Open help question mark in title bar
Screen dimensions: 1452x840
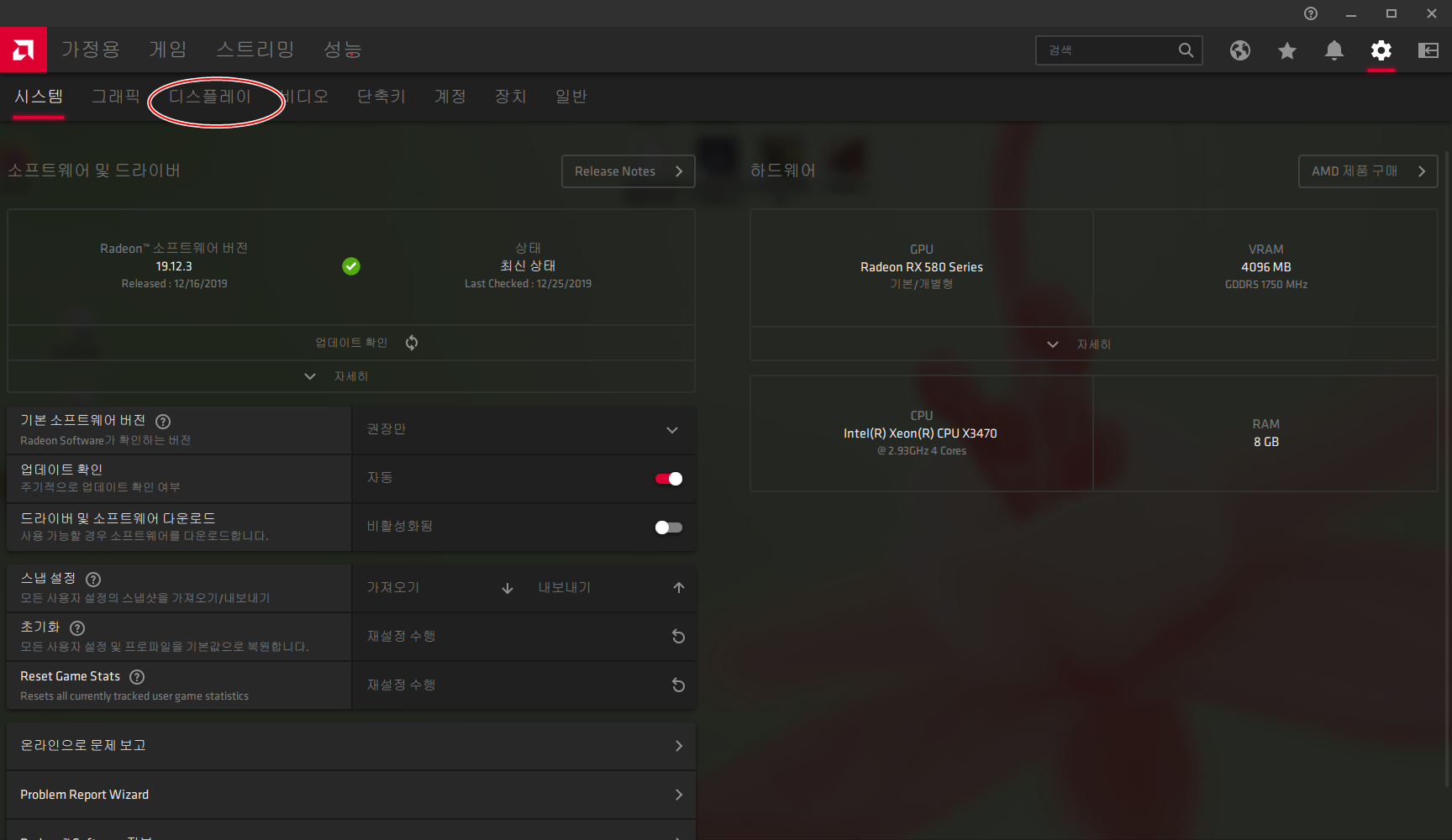(x=1311, y=13)
